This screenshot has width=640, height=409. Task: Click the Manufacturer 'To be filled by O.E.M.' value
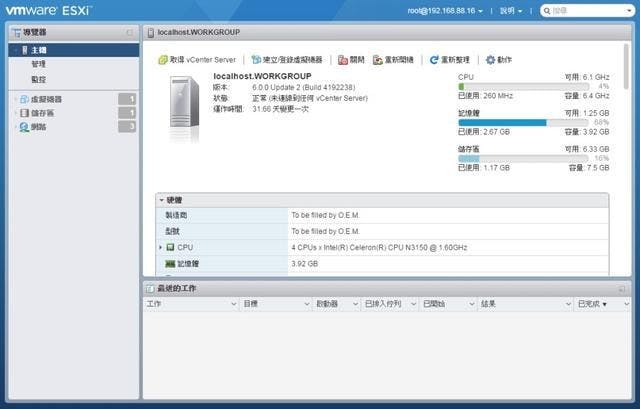[x=325, y=215]
